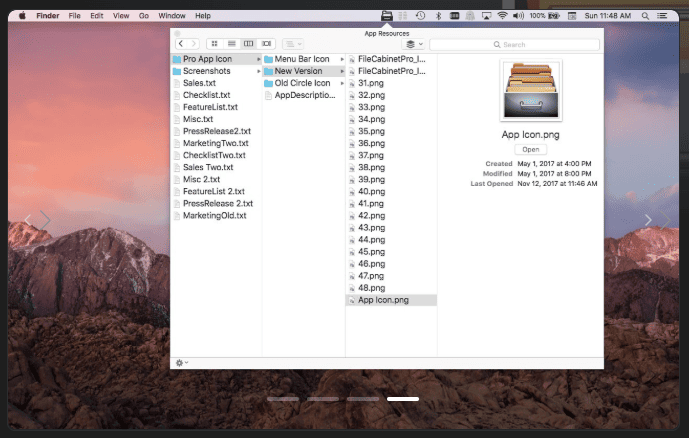Expand the Old Circle Icon folder arrow
The image size is (689, 438).
point(342,83)
